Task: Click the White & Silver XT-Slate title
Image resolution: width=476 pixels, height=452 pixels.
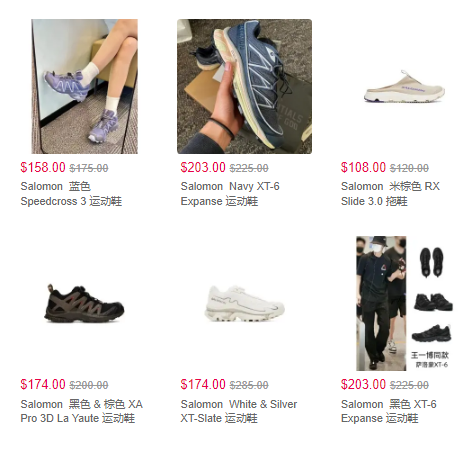Action: tap(239, 411)
